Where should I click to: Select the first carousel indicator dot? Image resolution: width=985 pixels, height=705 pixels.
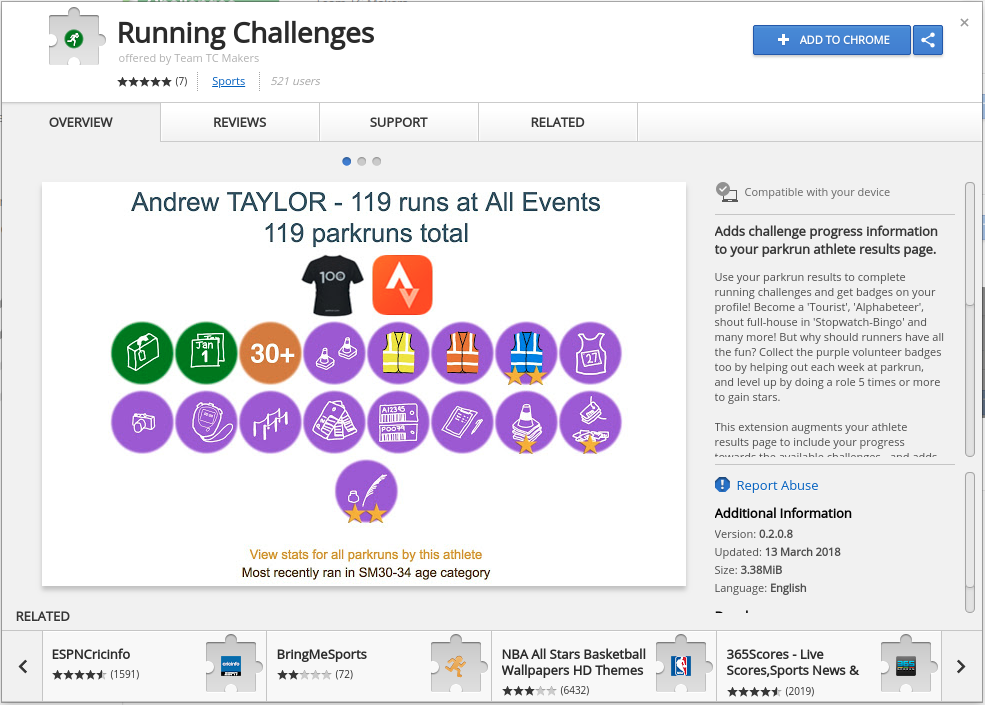pos(346,161)
